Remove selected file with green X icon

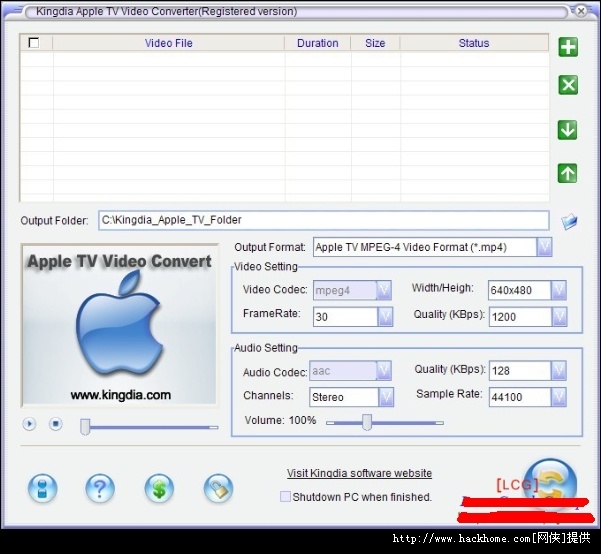pos(568,85)
